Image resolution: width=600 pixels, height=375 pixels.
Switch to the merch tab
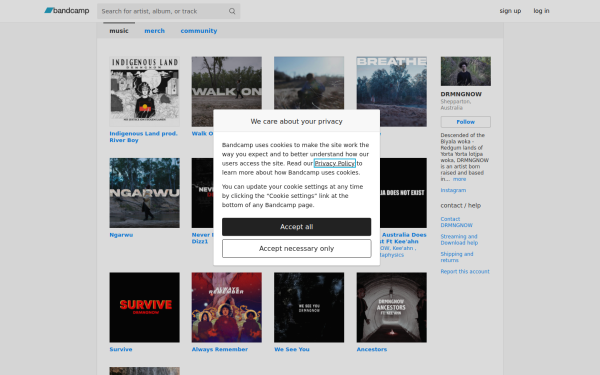coord(154,31)
